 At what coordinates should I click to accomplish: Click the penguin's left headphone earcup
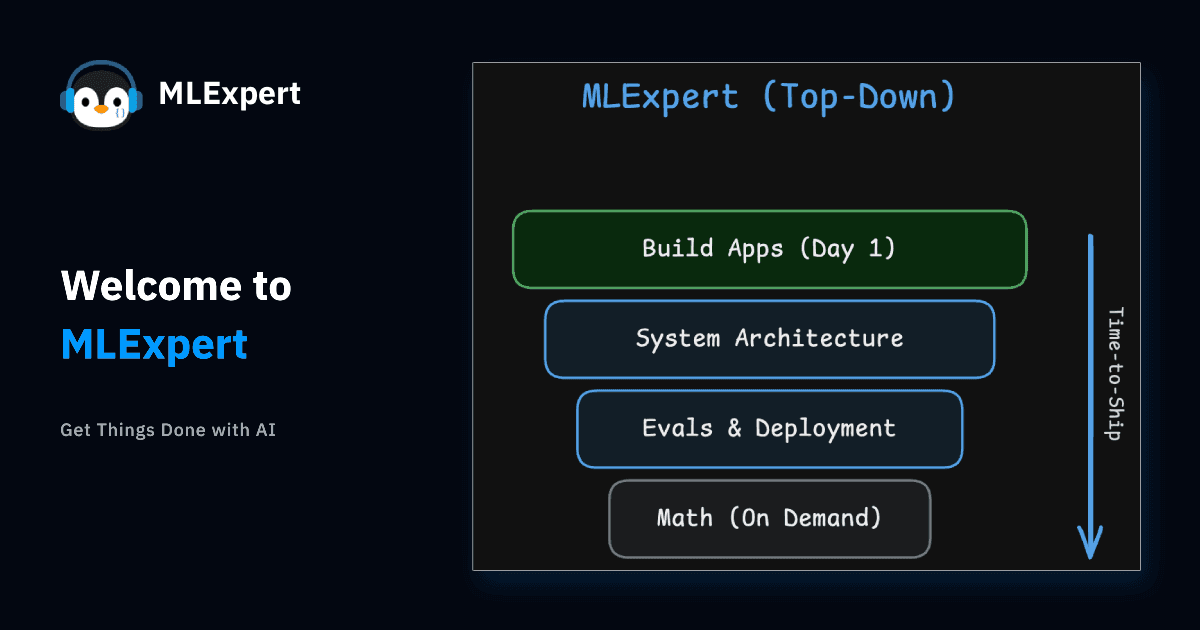click(x=70, y=101)
